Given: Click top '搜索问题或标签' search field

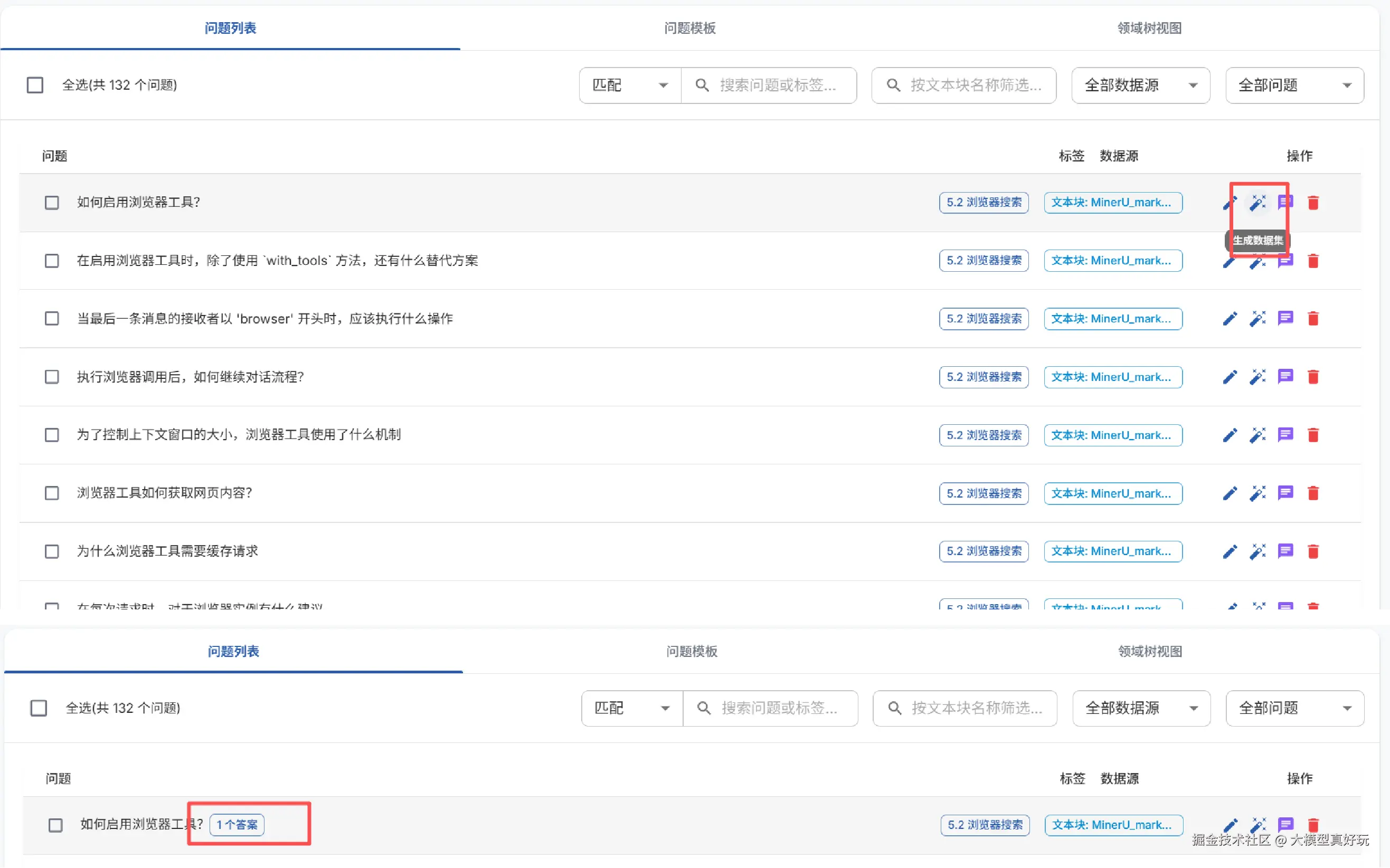Looking at the screenshot, I should click(x=777, y=85).
